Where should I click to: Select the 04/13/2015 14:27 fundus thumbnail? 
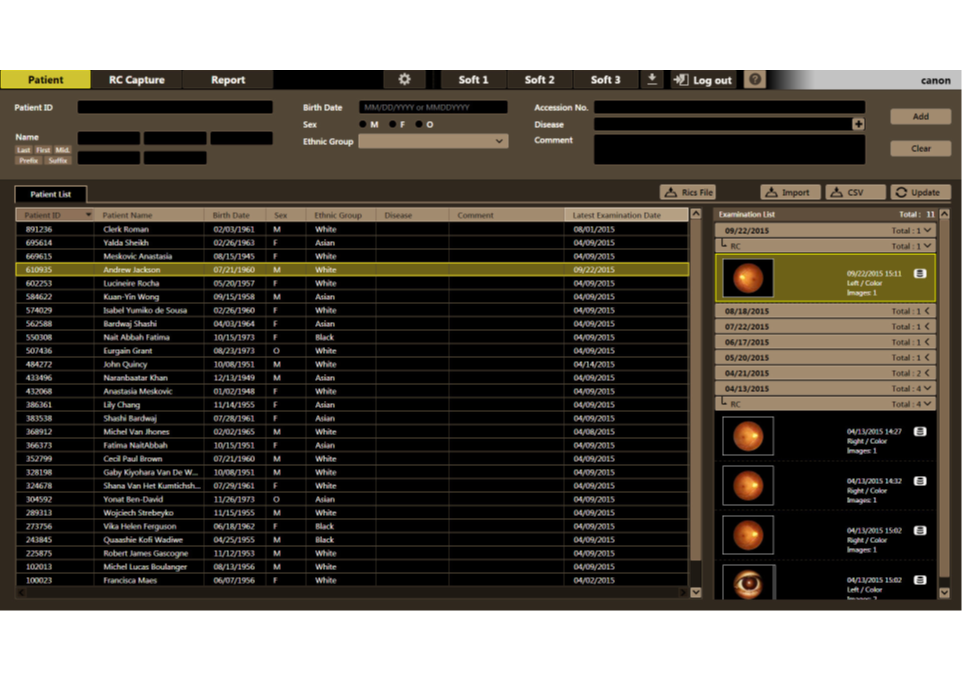tap(748, 436)
